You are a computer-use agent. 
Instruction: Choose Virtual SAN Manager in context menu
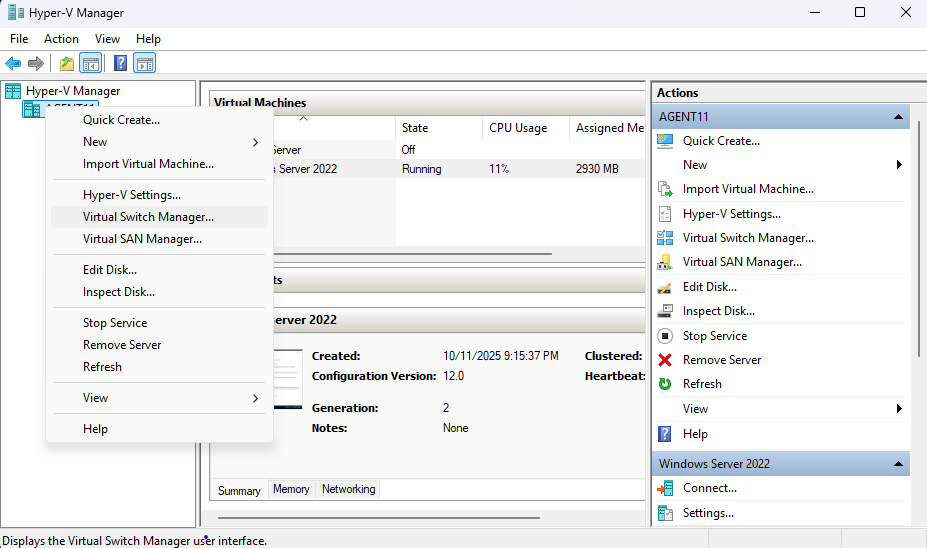point(159,239)
